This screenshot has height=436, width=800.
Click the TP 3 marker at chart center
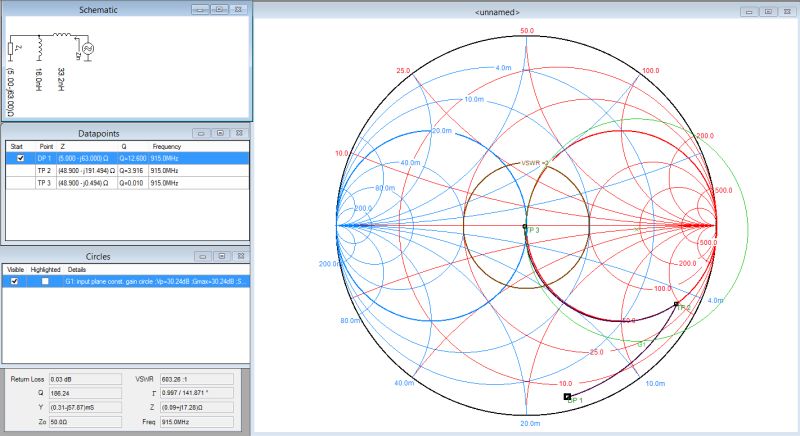coord(524,226)
